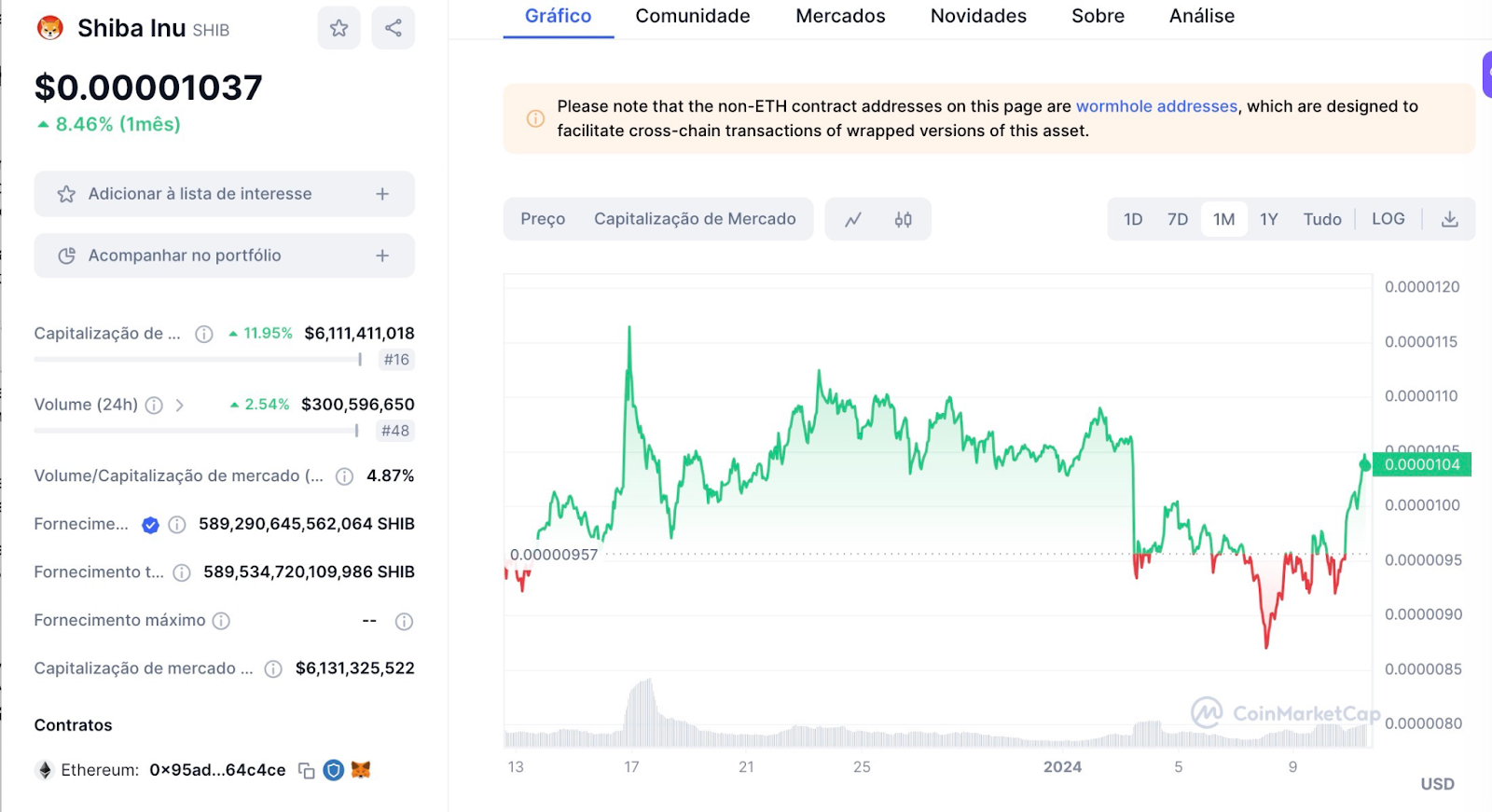The height and width of the screenshot is (812, 1492).
Task: Click Ethereum address 0×95ad...64c4ce
Action: point(217,770)
